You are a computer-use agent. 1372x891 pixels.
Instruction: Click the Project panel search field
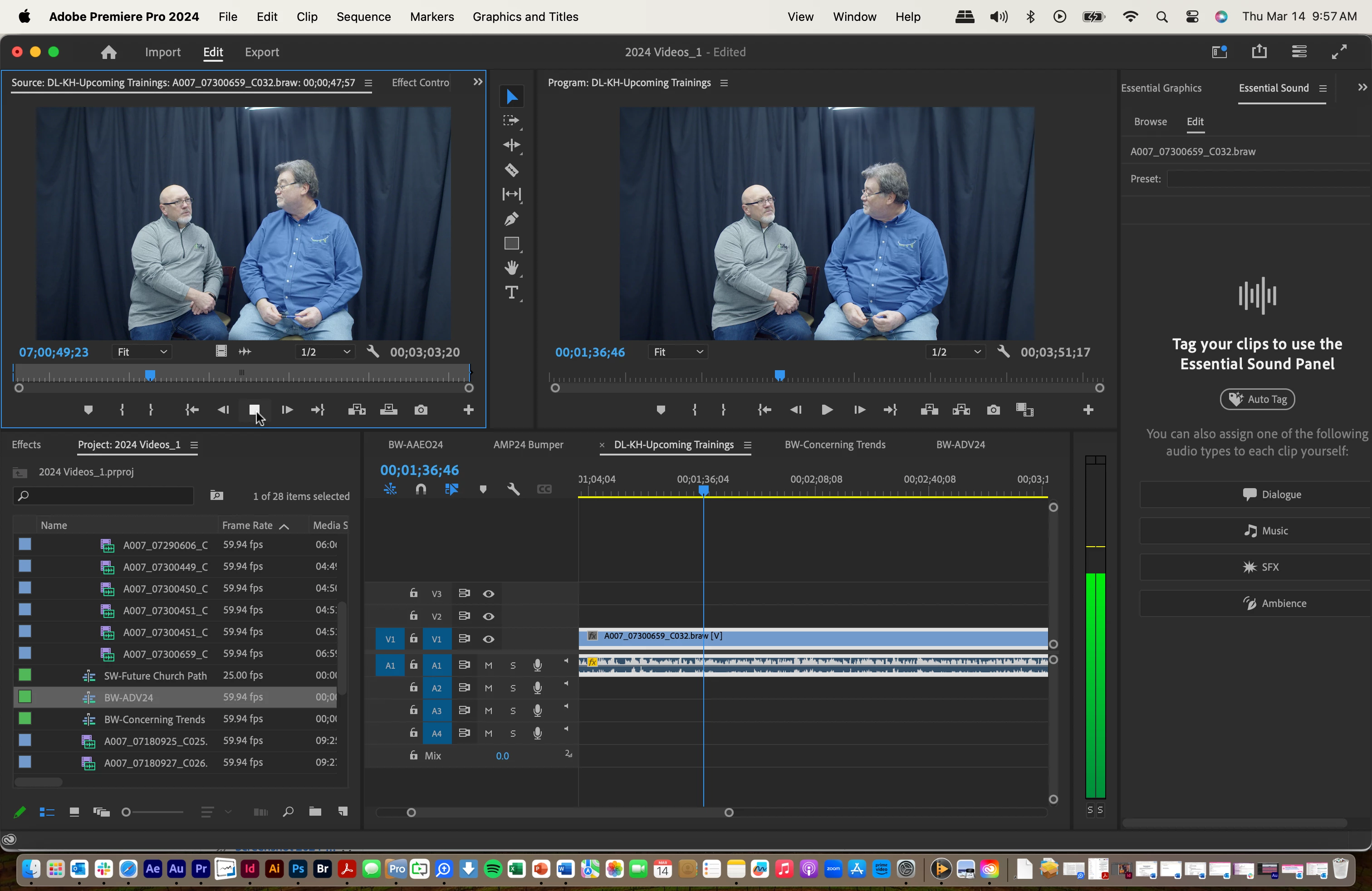[x=104, y=496]
